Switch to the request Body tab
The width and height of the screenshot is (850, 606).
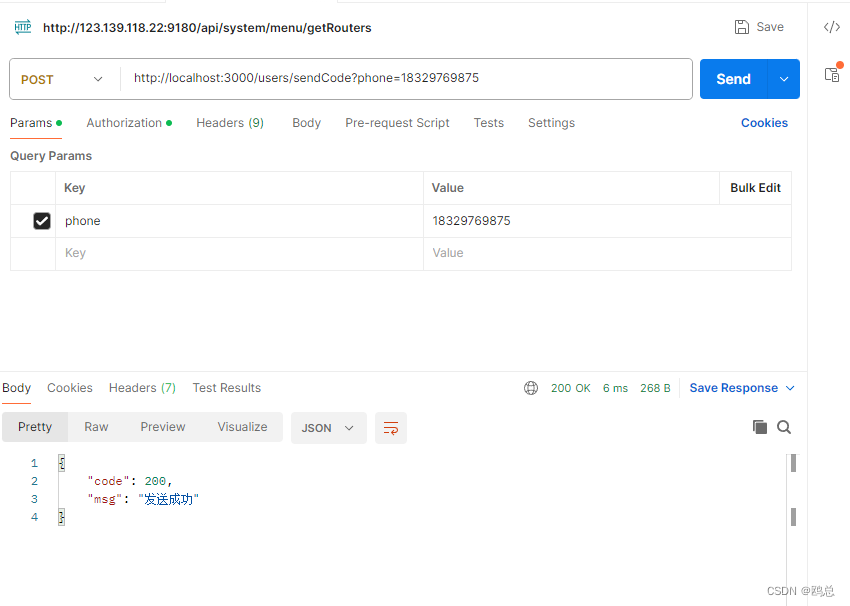306,123
